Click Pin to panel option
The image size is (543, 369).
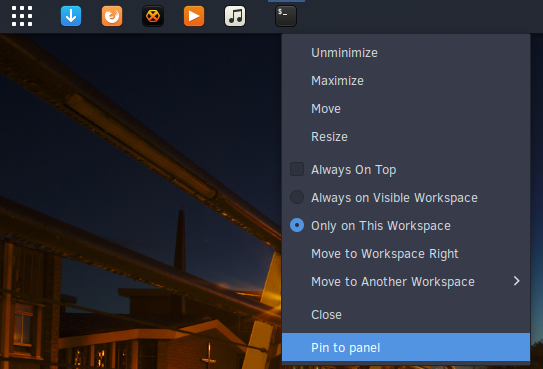tap(406, 348)
